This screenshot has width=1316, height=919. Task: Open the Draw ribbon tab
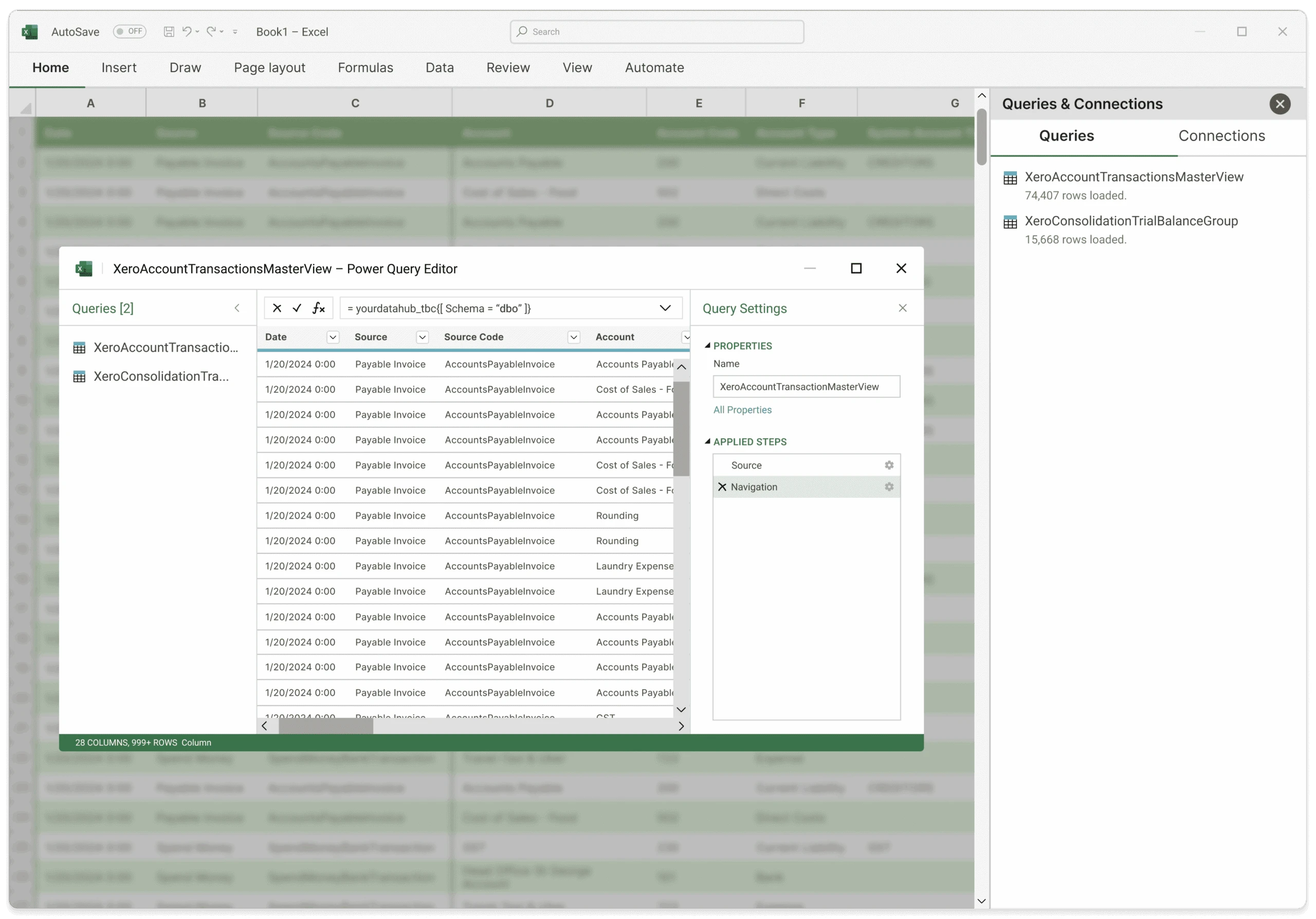click(x=185, y=68)
